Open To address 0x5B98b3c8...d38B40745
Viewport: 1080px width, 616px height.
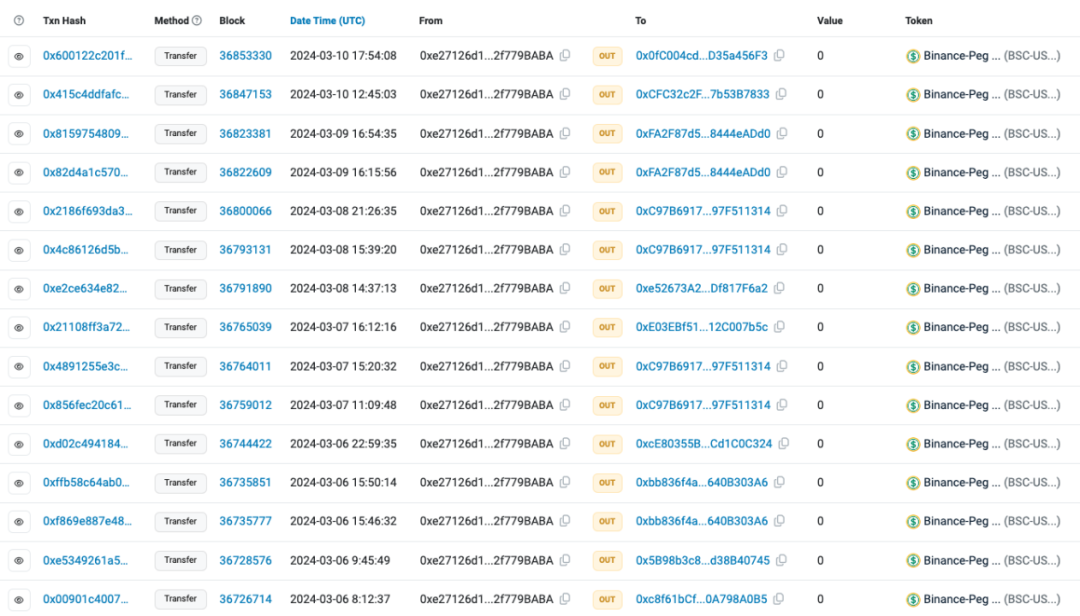click(x=702, y=561)
